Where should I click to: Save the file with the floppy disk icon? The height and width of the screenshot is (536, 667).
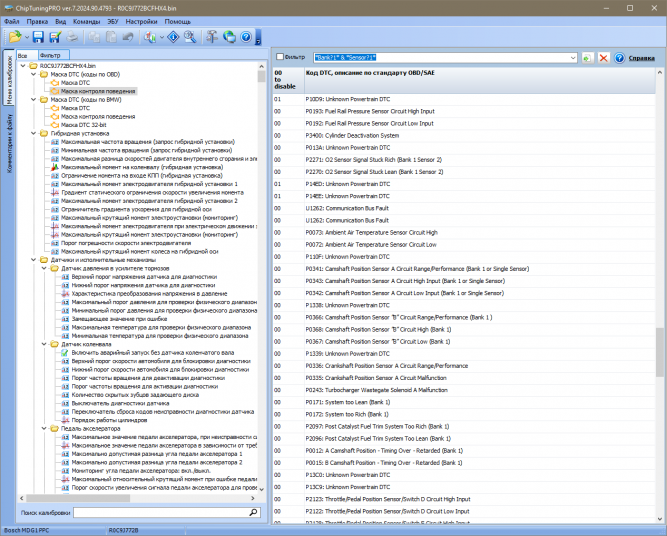tap(38, 37)
